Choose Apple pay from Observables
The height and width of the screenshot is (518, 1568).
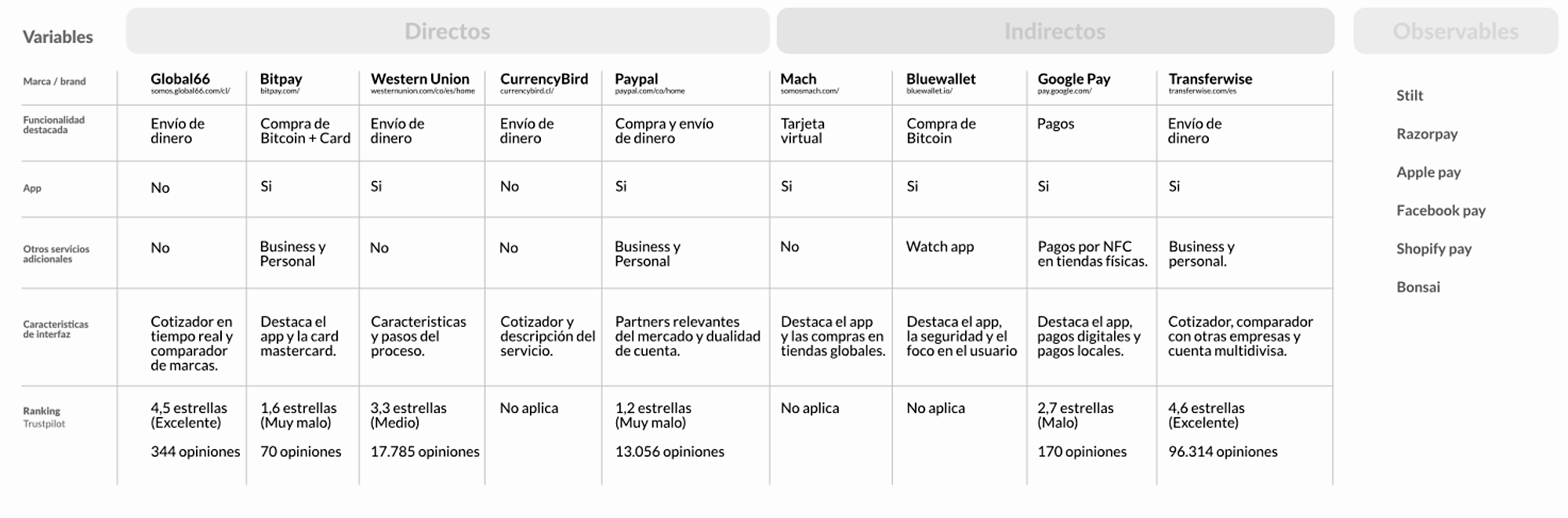[x=1428, y=172]
